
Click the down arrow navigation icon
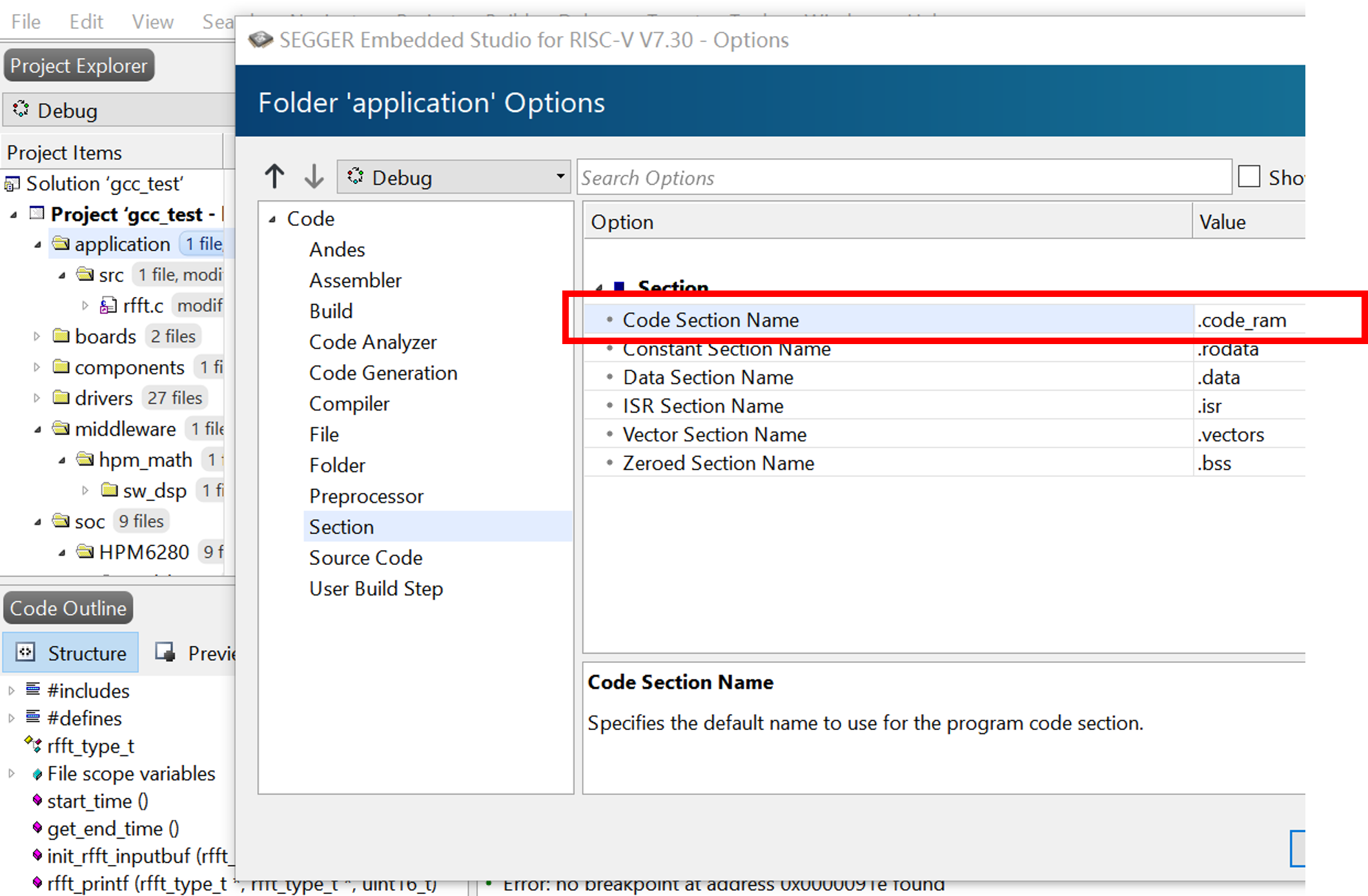point(314,176)
